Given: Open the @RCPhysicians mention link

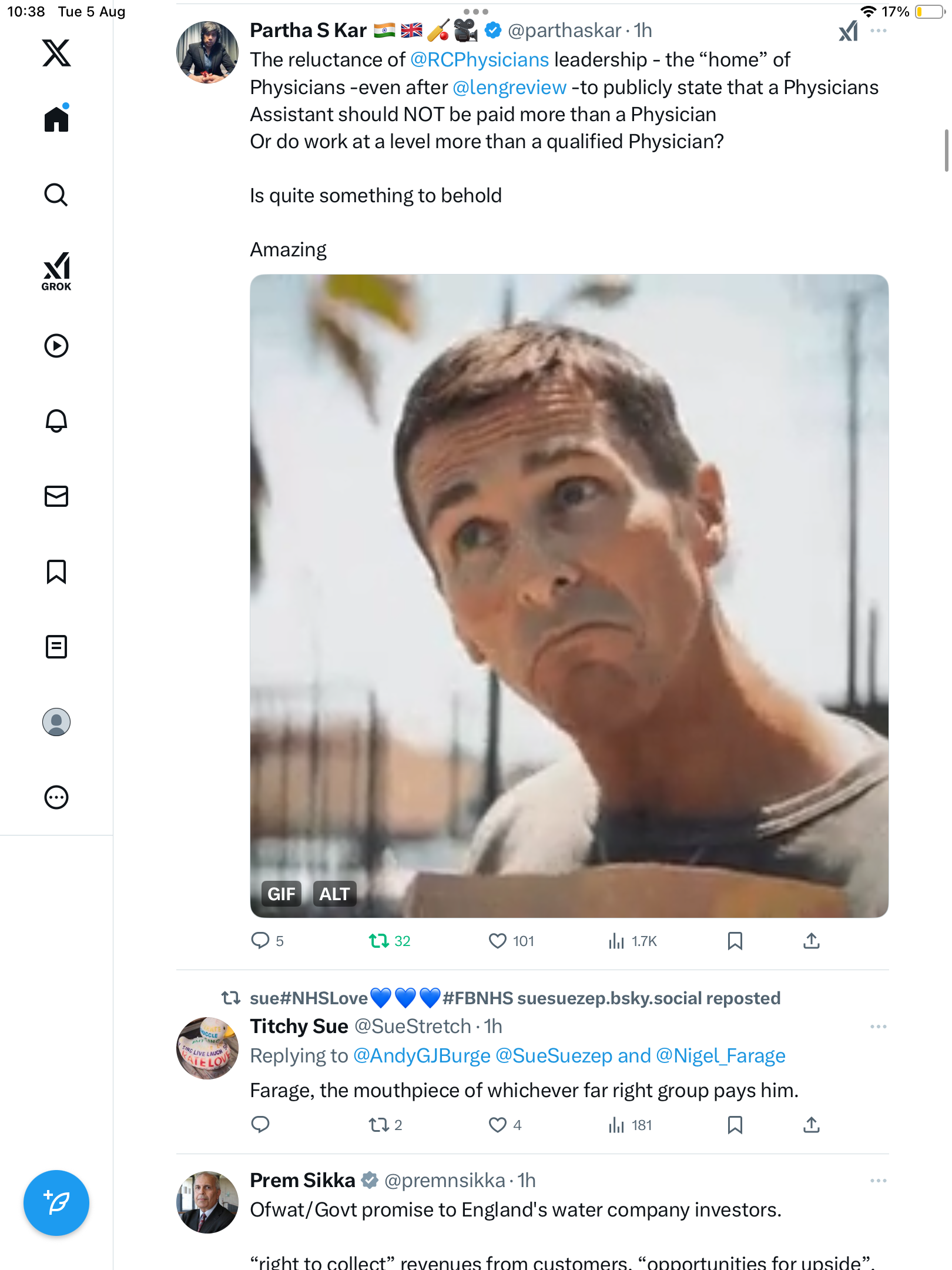Looking at the screenshot, I should pos(480,60).
